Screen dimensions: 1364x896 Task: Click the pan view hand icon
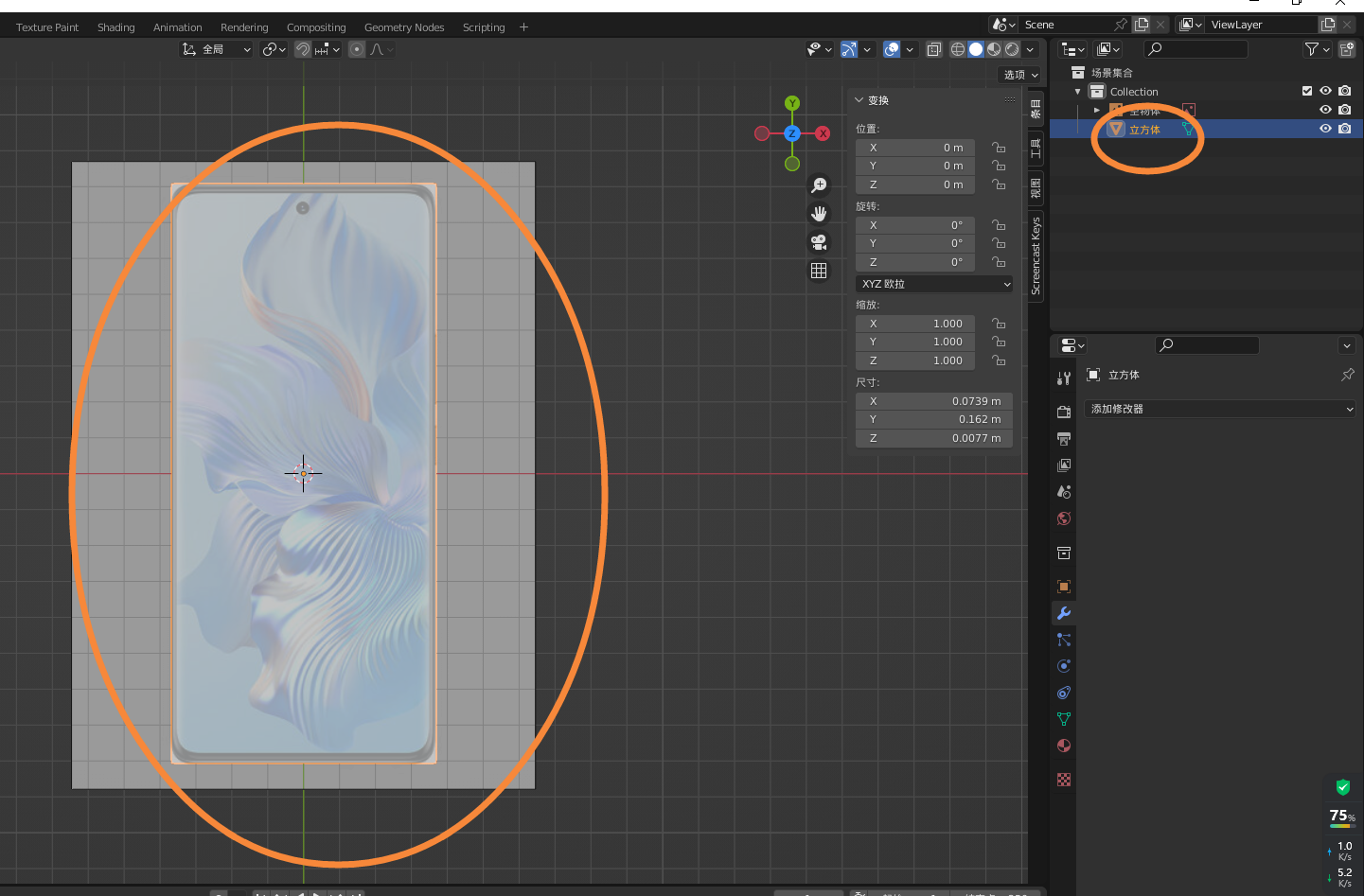pos(819,214)
